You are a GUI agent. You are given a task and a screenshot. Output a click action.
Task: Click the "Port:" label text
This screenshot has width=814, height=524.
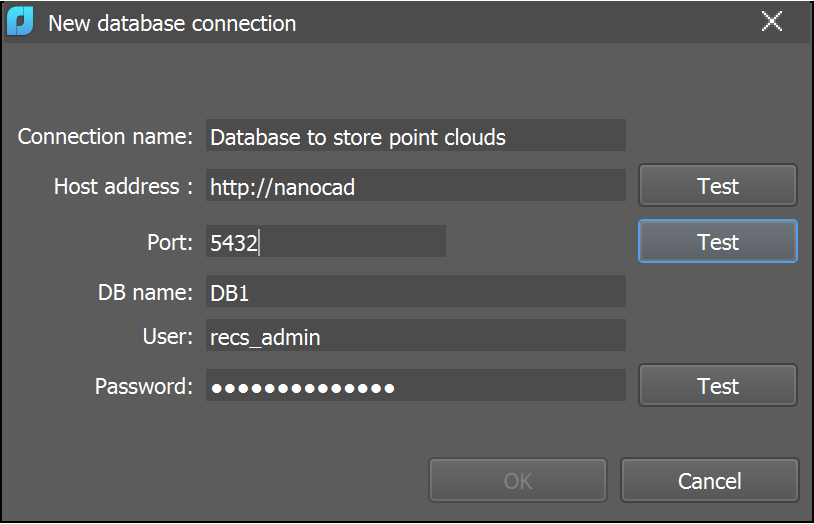168,242
